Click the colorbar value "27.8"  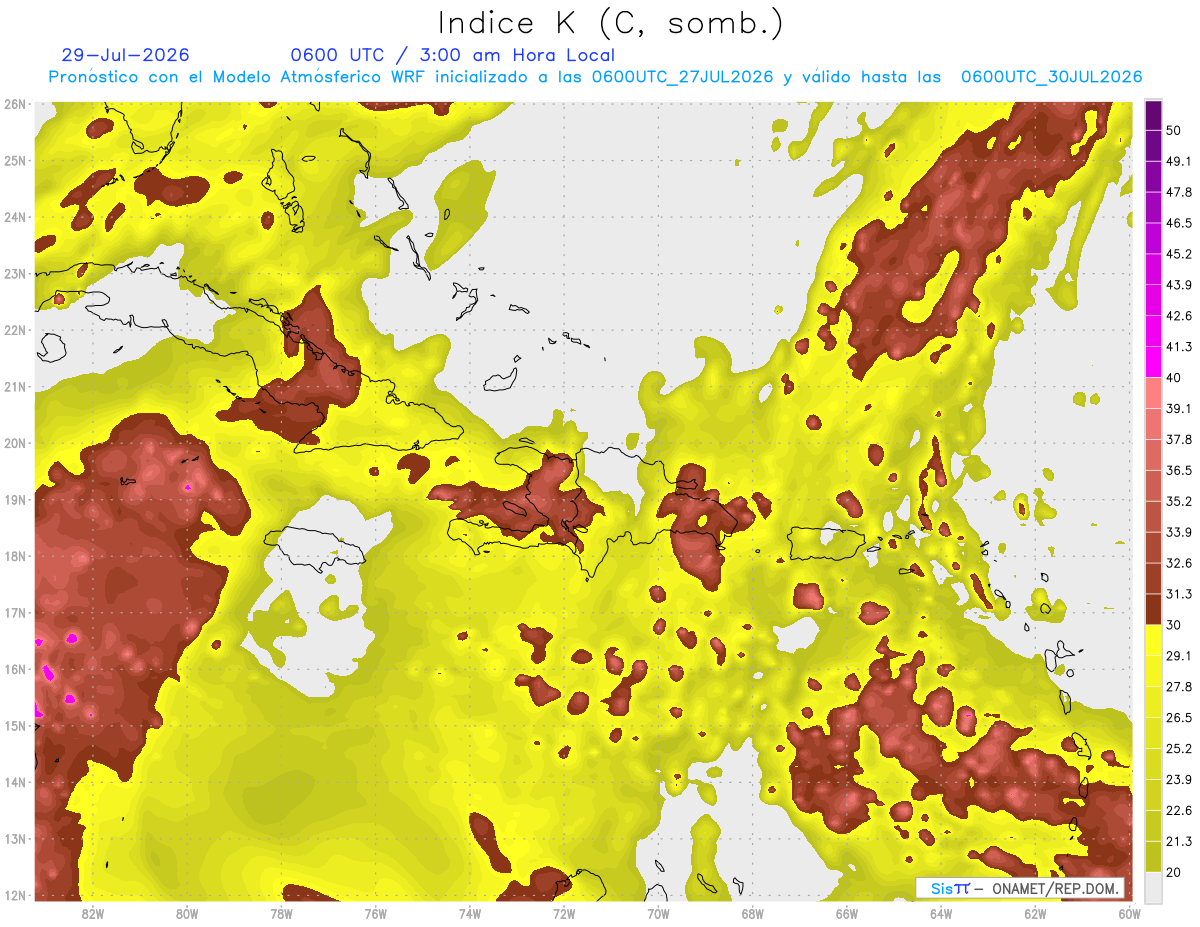[x=1179, y=687]
